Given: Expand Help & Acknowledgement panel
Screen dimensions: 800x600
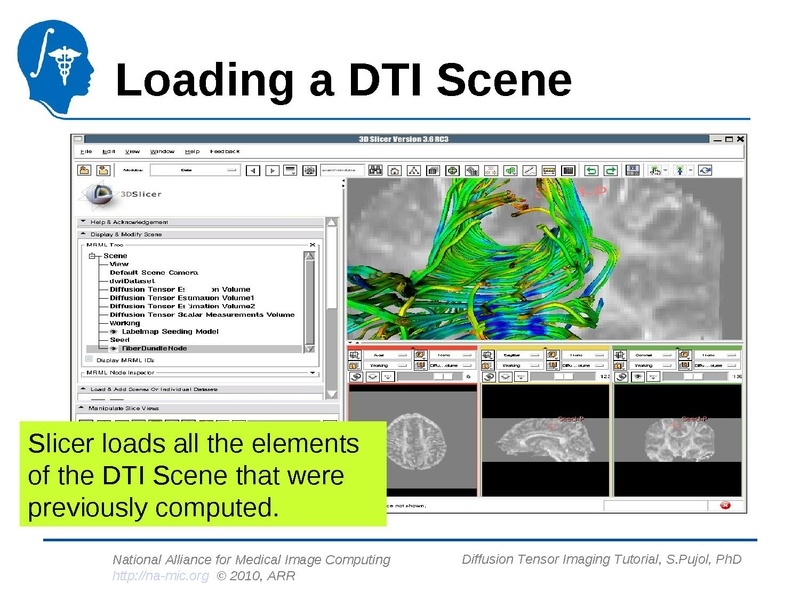Looking at the screenshot, I should point(200,222).
